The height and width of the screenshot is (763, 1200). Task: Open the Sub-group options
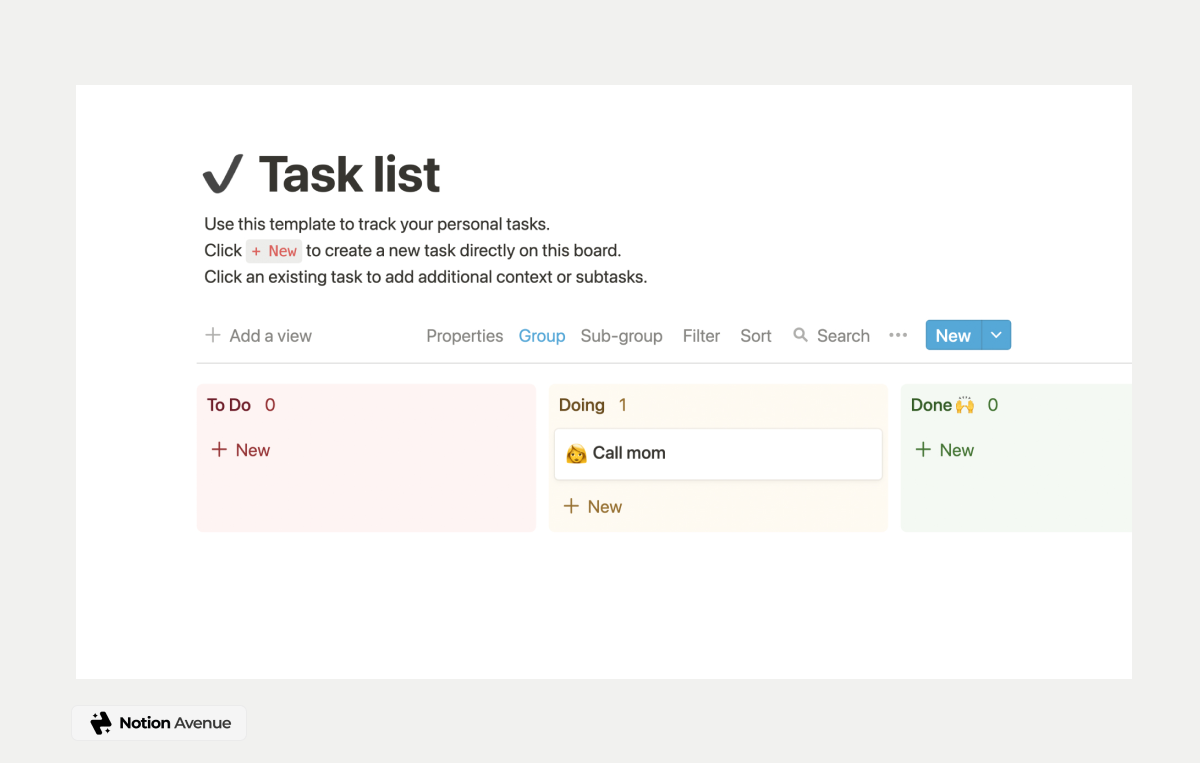pos(621,336)
